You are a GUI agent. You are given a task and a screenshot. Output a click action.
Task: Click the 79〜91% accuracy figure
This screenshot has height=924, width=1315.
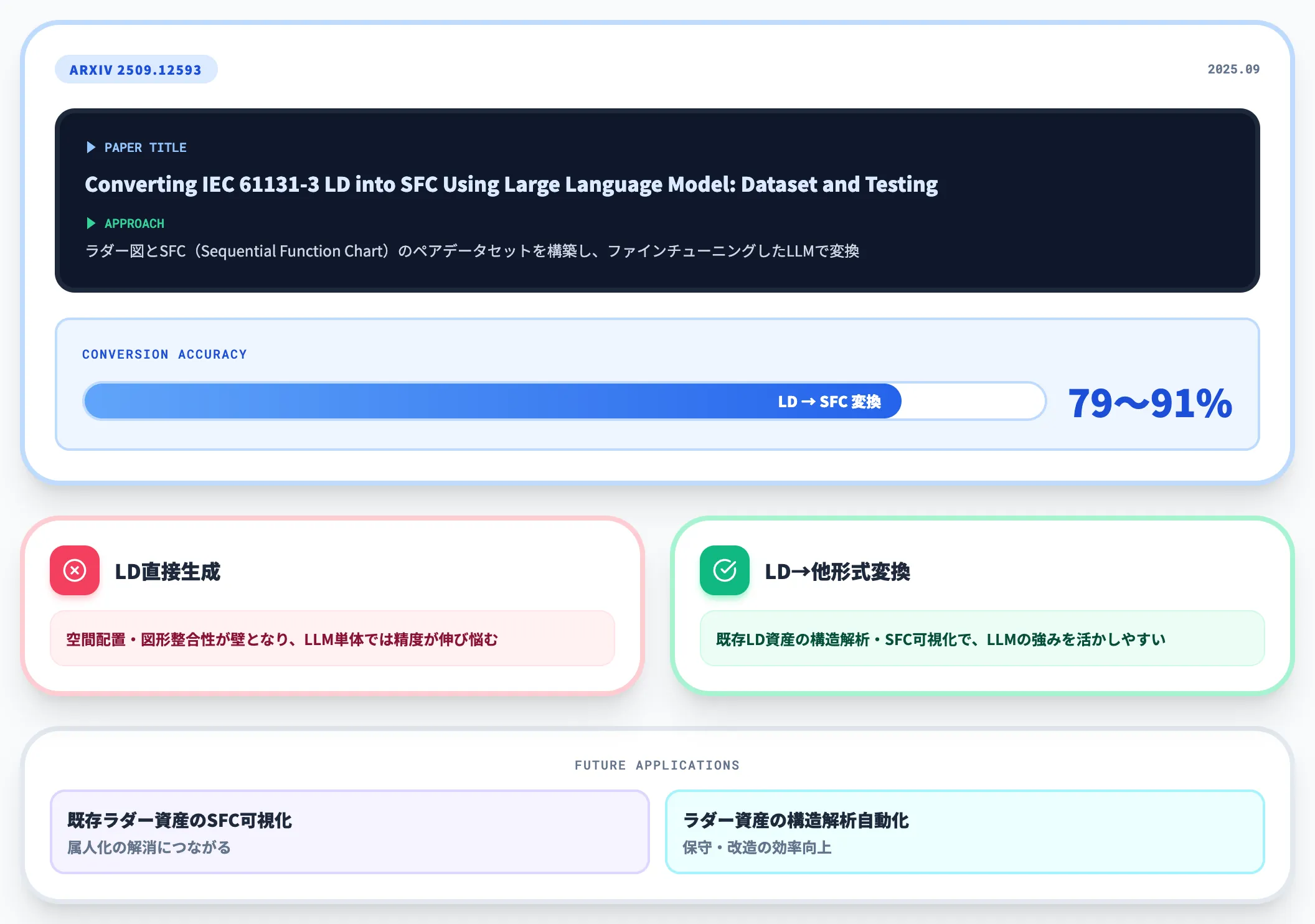click(x=1150, y=403)
